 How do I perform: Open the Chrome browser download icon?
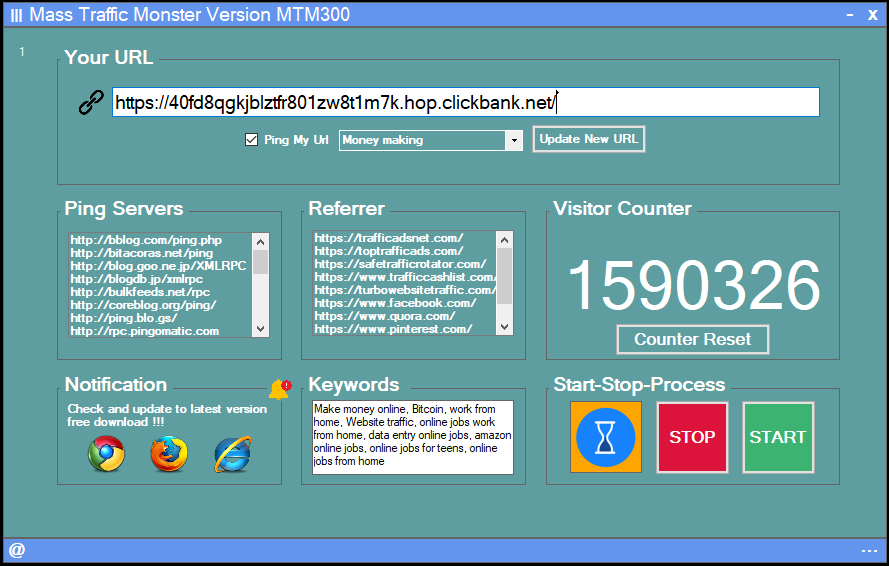pos(106,453)
